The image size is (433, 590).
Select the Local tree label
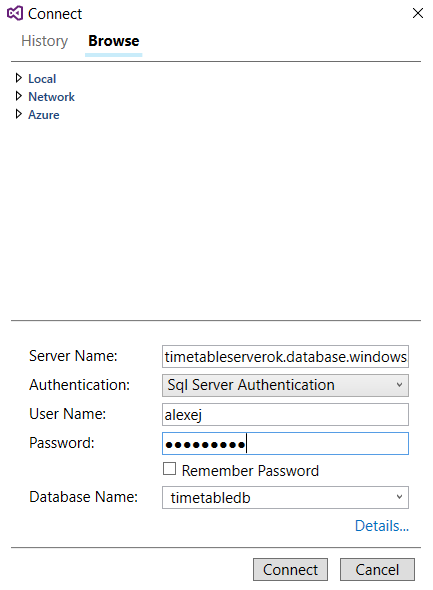pyautogui.click(x=42, y=79)
